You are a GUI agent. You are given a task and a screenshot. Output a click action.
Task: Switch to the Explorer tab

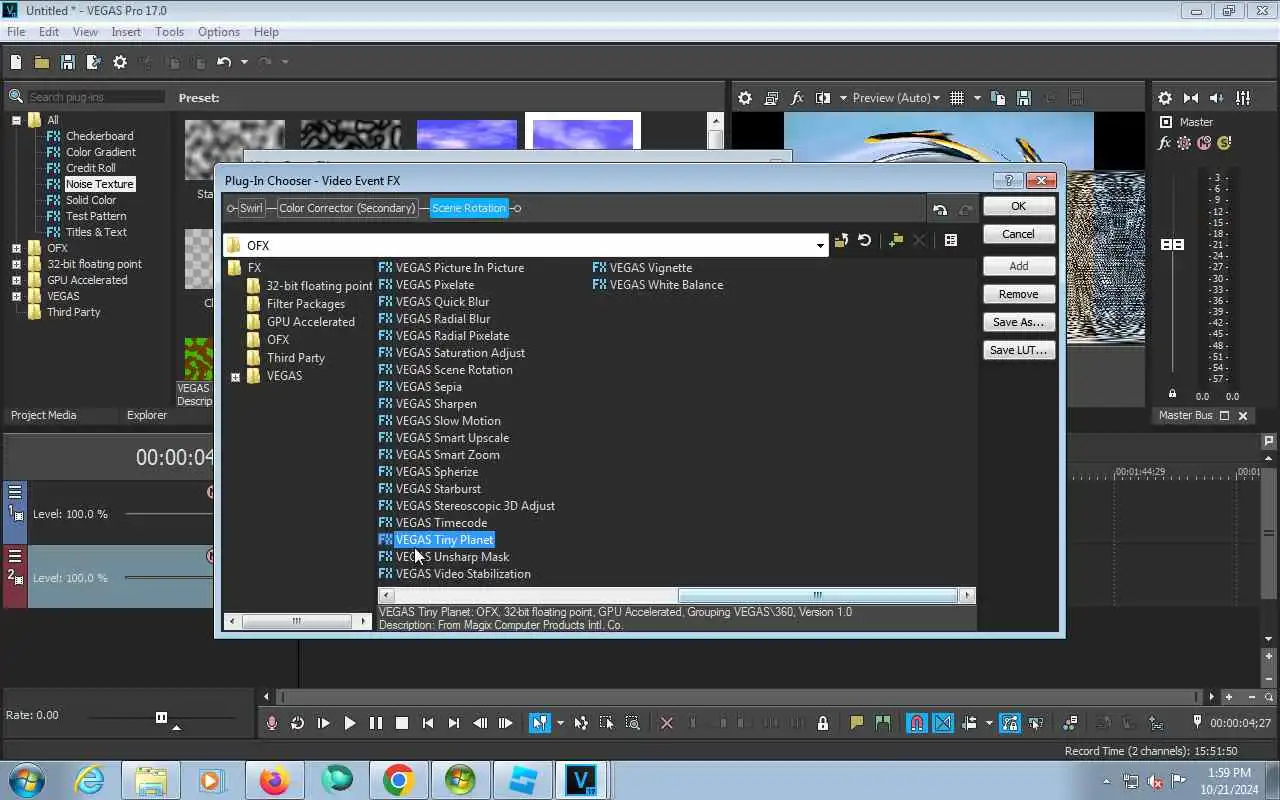coord(147,415)
